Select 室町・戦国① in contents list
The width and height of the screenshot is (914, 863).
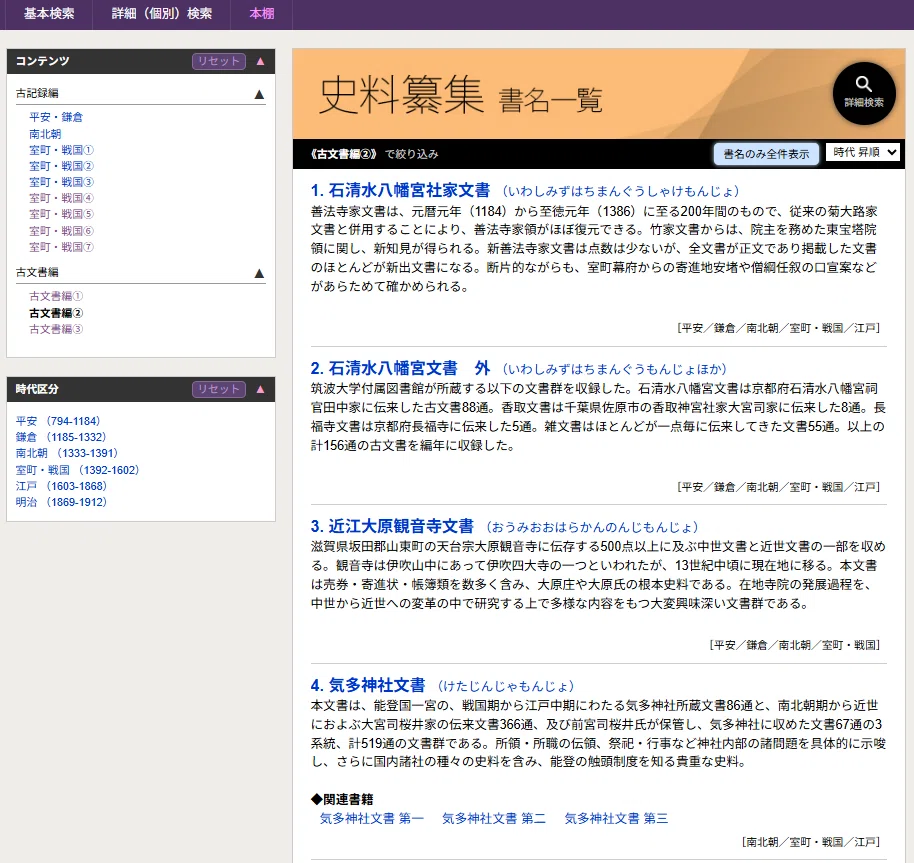tap(61, 150)
